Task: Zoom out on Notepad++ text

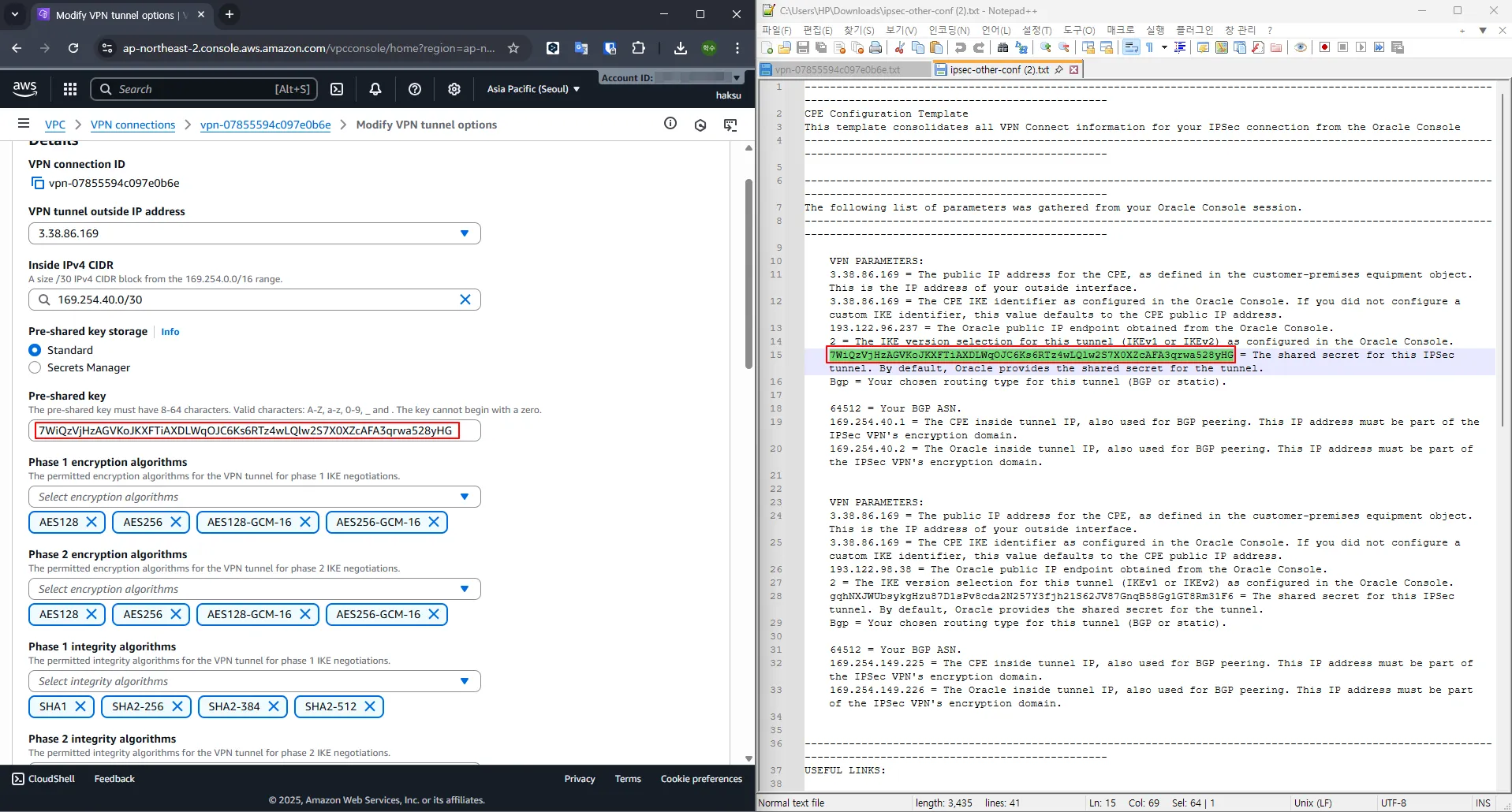Action: [1064, 47]
